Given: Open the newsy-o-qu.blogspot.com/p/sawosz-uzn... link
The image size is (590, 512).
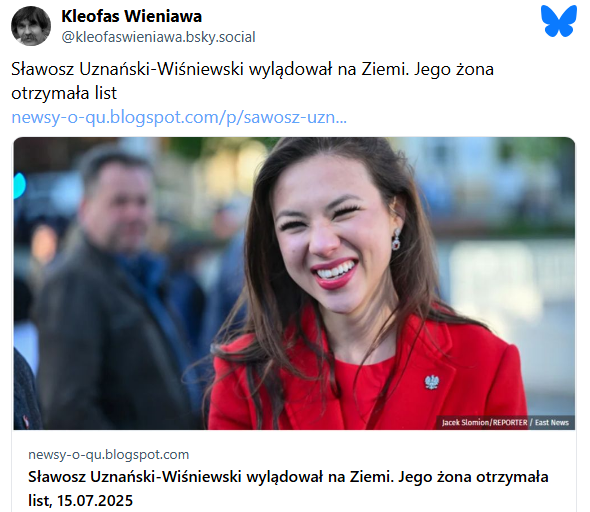Looking at the screenshot, I should click(x=179, y=117).
